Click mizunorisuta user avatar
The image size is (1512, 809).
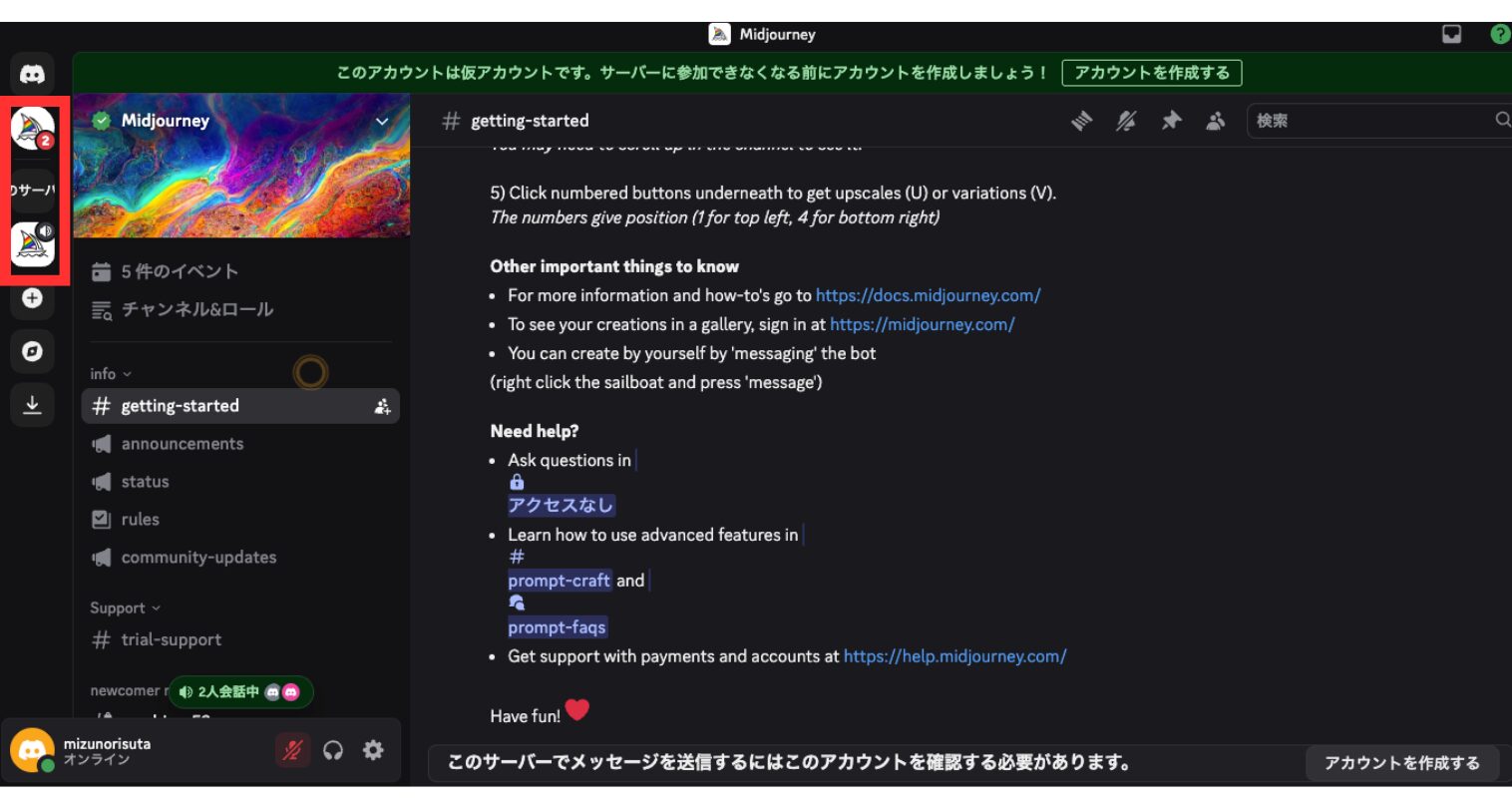coord(32,751)
